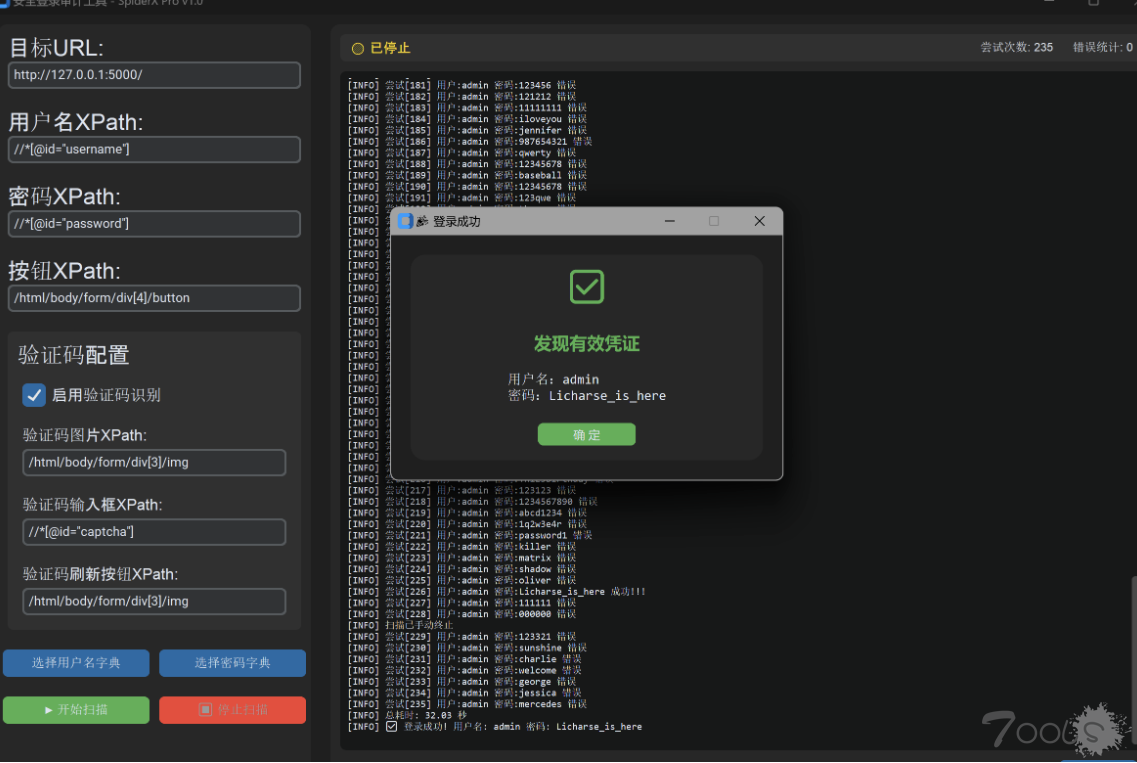This screenshot has width=1137, height=763.
Task: Click log line 尝试[182] with password 121212
Action: [x=462, y=96]
